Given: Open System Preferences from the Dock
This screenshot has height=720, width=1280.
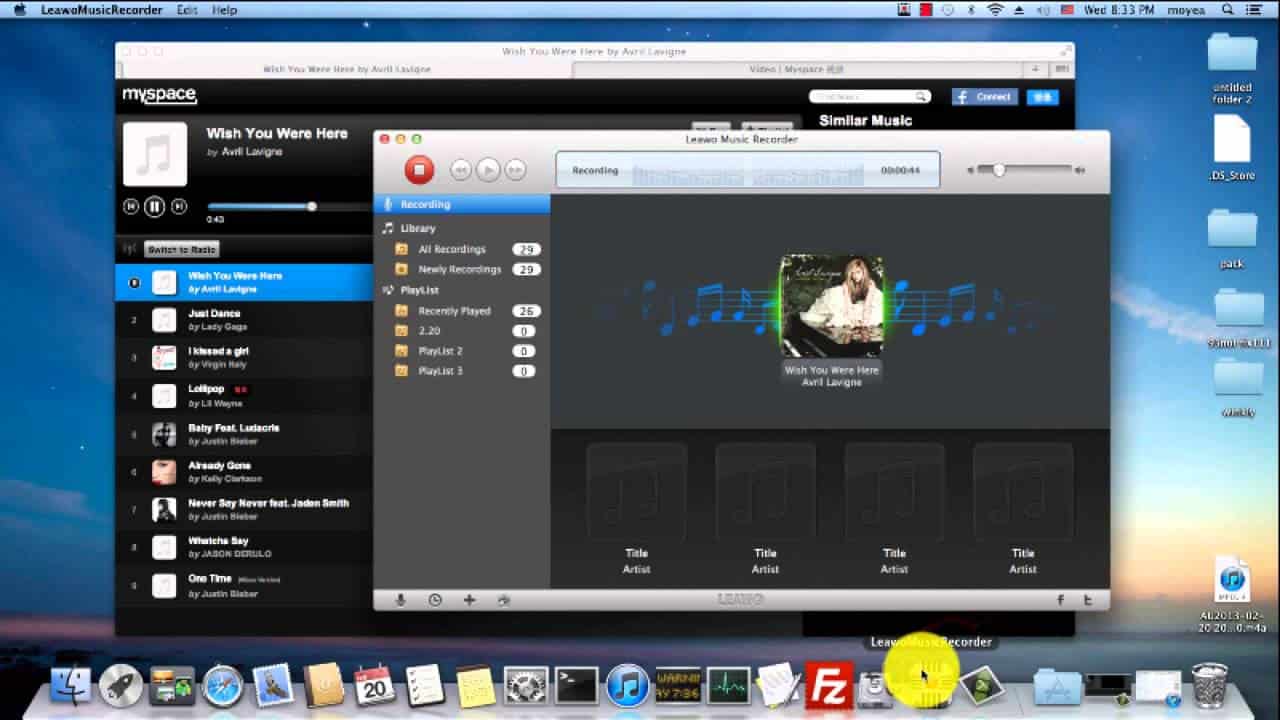Looking at the screenshot, I should pyautogui.click(x=526, y=686).
